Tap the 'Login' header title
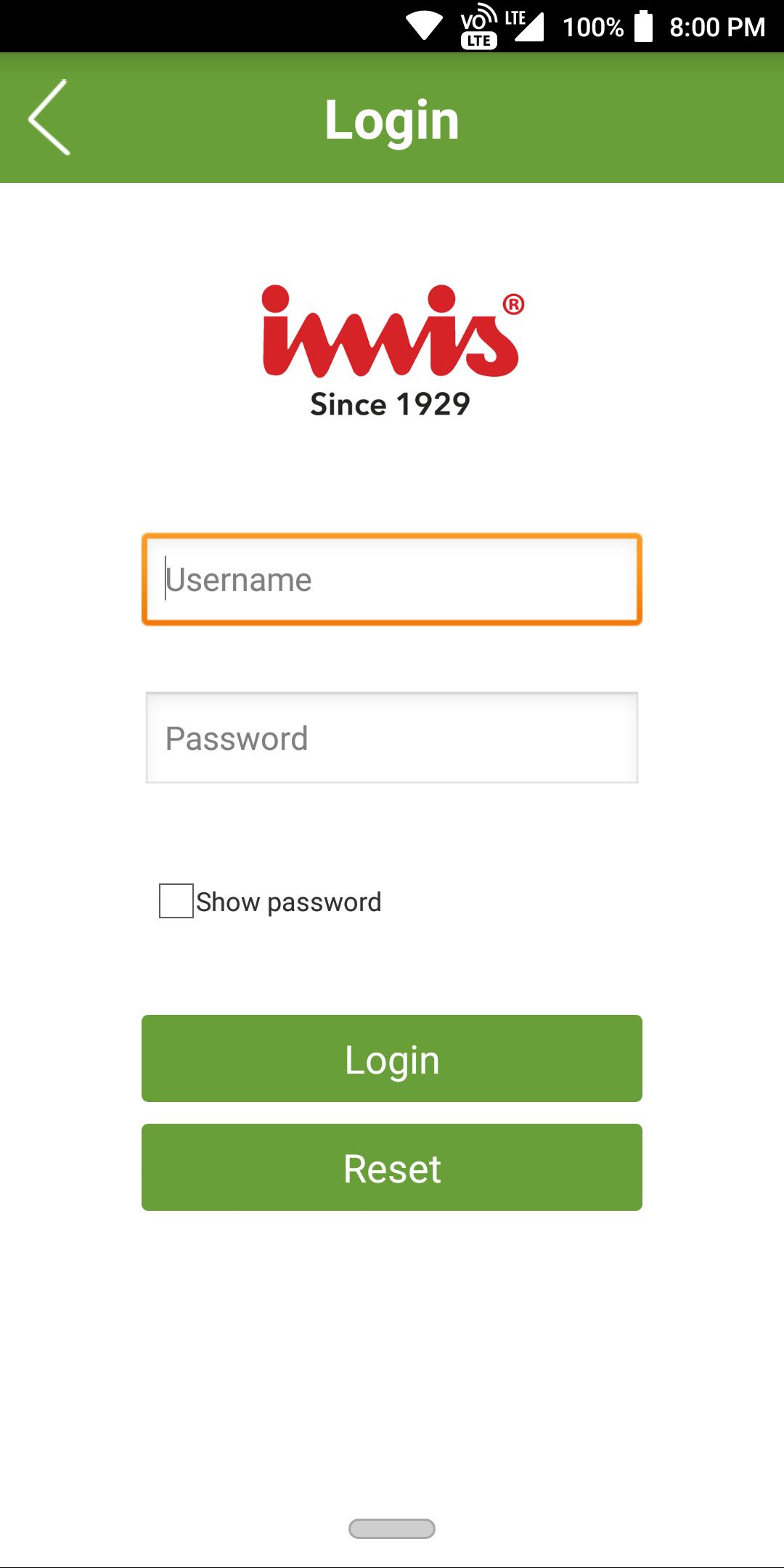The height and width of the screenshot is (1568, 784). point(392,120)
